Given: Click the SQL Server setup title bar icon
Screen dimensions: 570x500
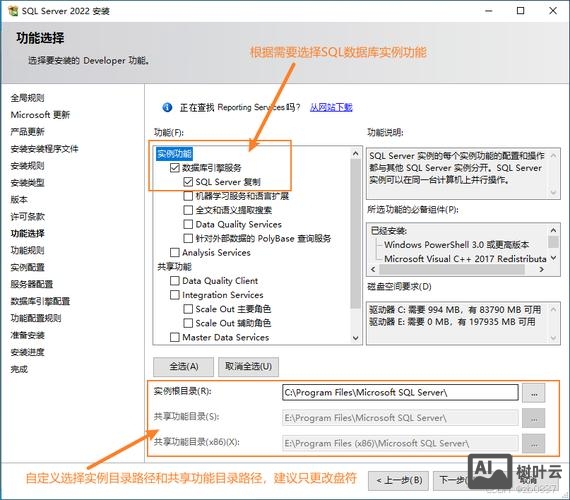Looking at the screenshot, I should (13, 11).
